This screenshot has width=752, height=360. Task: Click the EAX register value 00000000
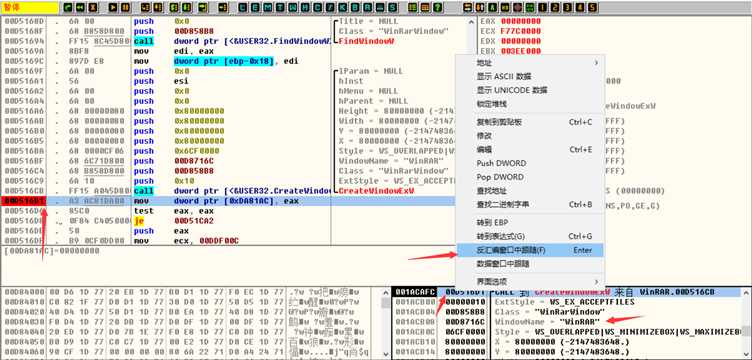pyautogui.click(x=521, y=22)
